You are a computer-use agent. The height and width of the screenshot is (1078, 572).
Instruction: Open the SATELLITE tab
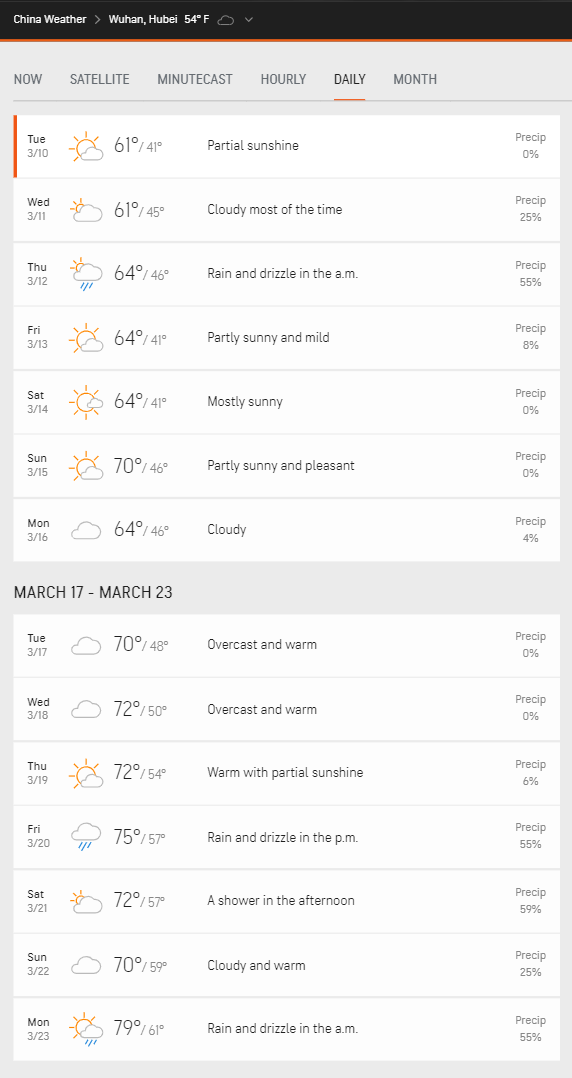tap(100, 79)
